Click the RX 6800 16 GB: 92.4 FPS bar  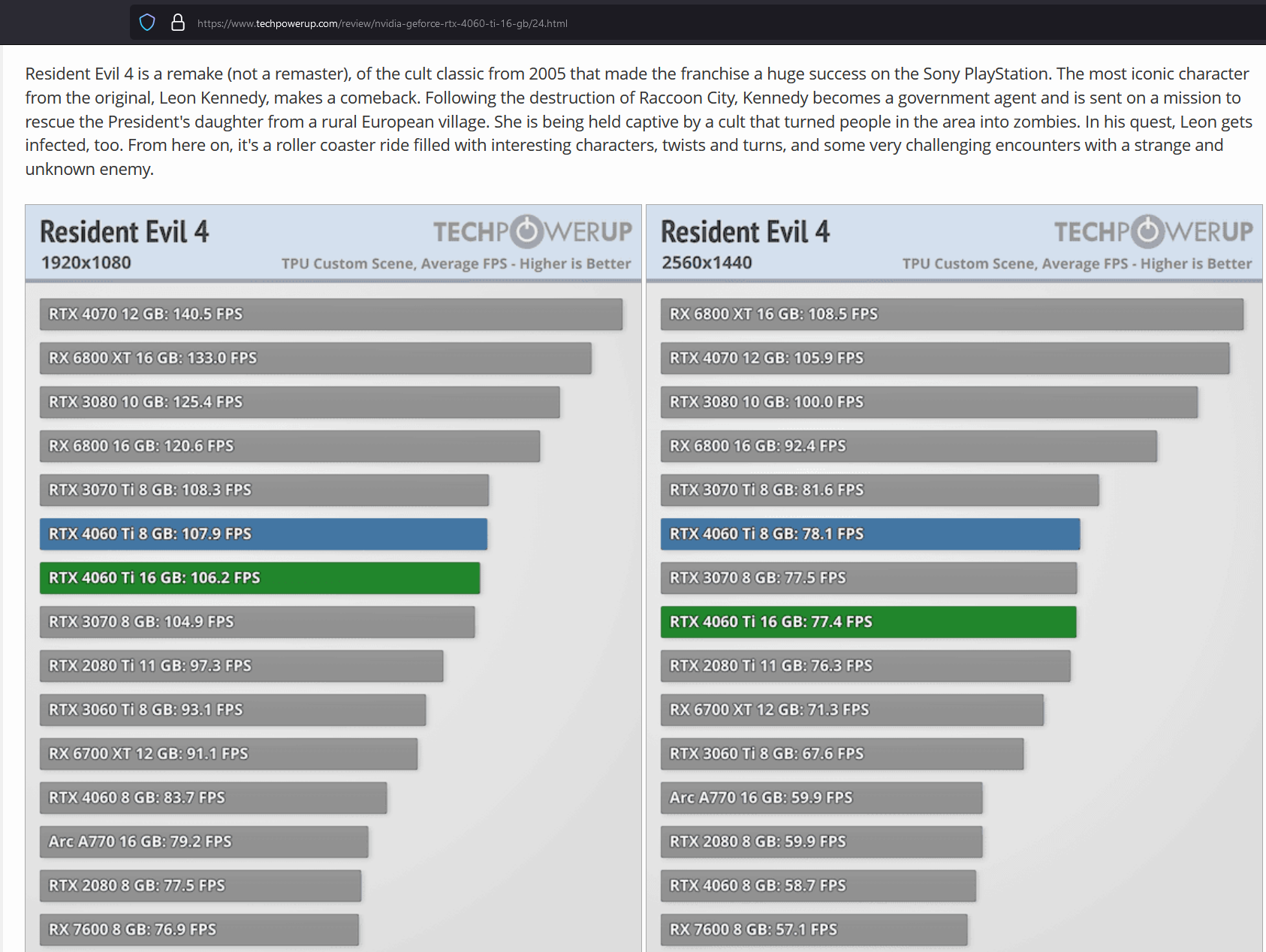tap(909, 446)
